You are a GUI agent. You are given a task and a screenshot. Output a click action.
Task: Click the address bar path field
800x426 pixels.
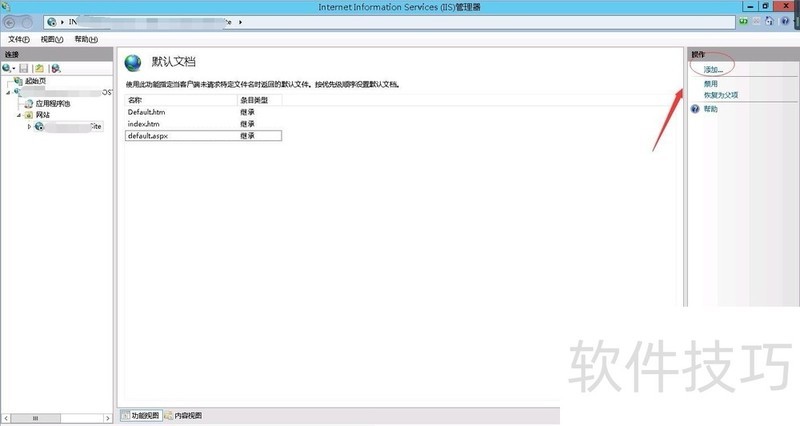[x=389, y=22]
